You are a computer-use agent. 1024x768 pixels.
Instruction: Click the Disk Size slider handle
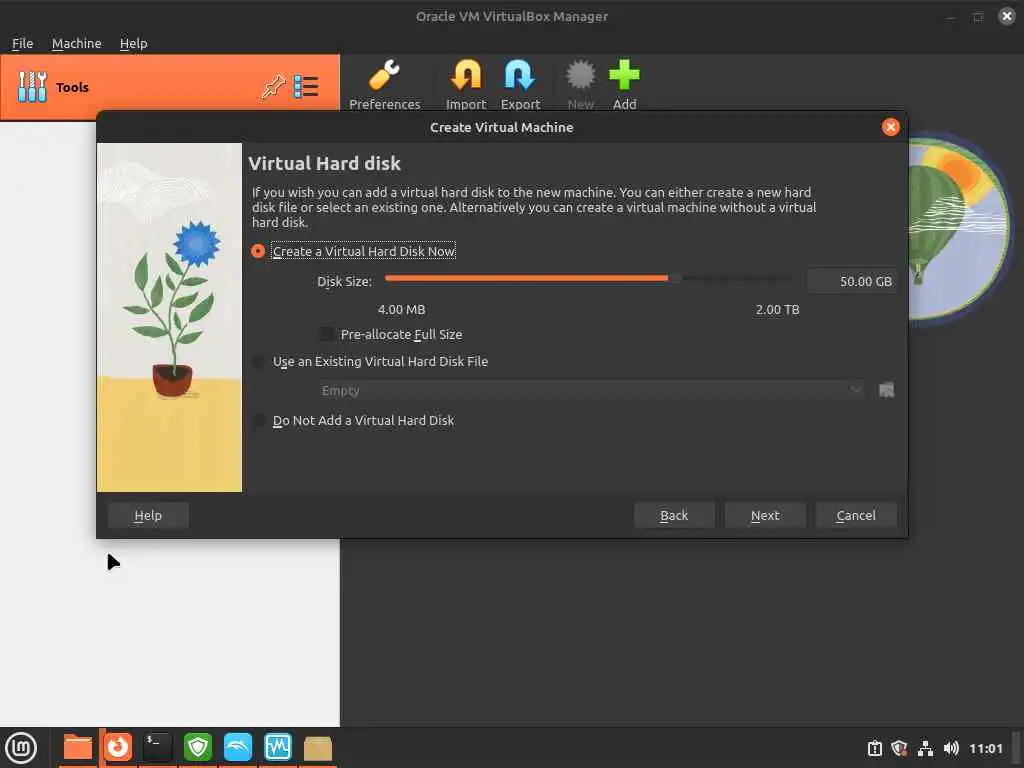pos(675,278)
